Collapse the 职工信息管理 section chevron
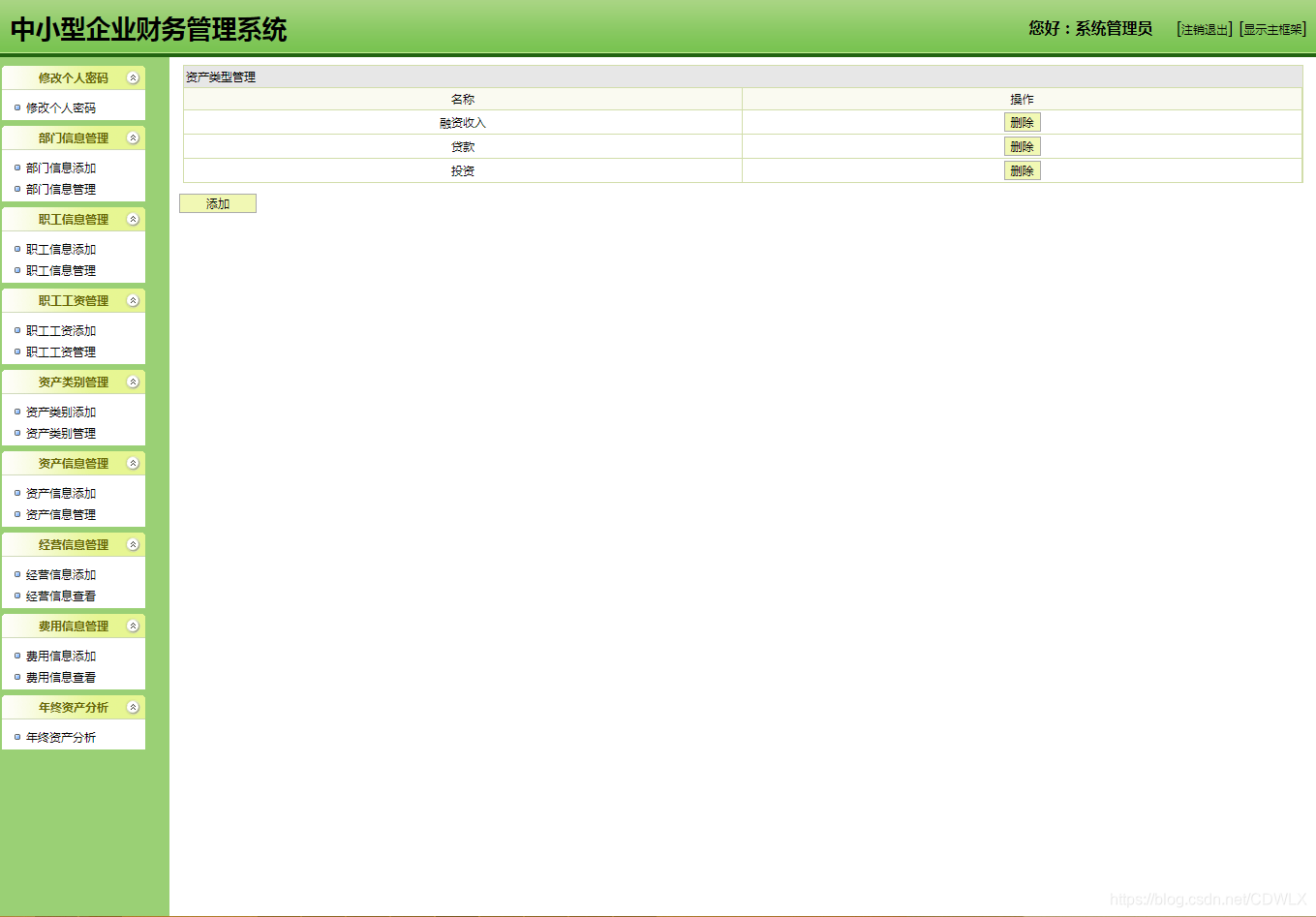The image size is (1316, 917). click(x=134, y=220)
